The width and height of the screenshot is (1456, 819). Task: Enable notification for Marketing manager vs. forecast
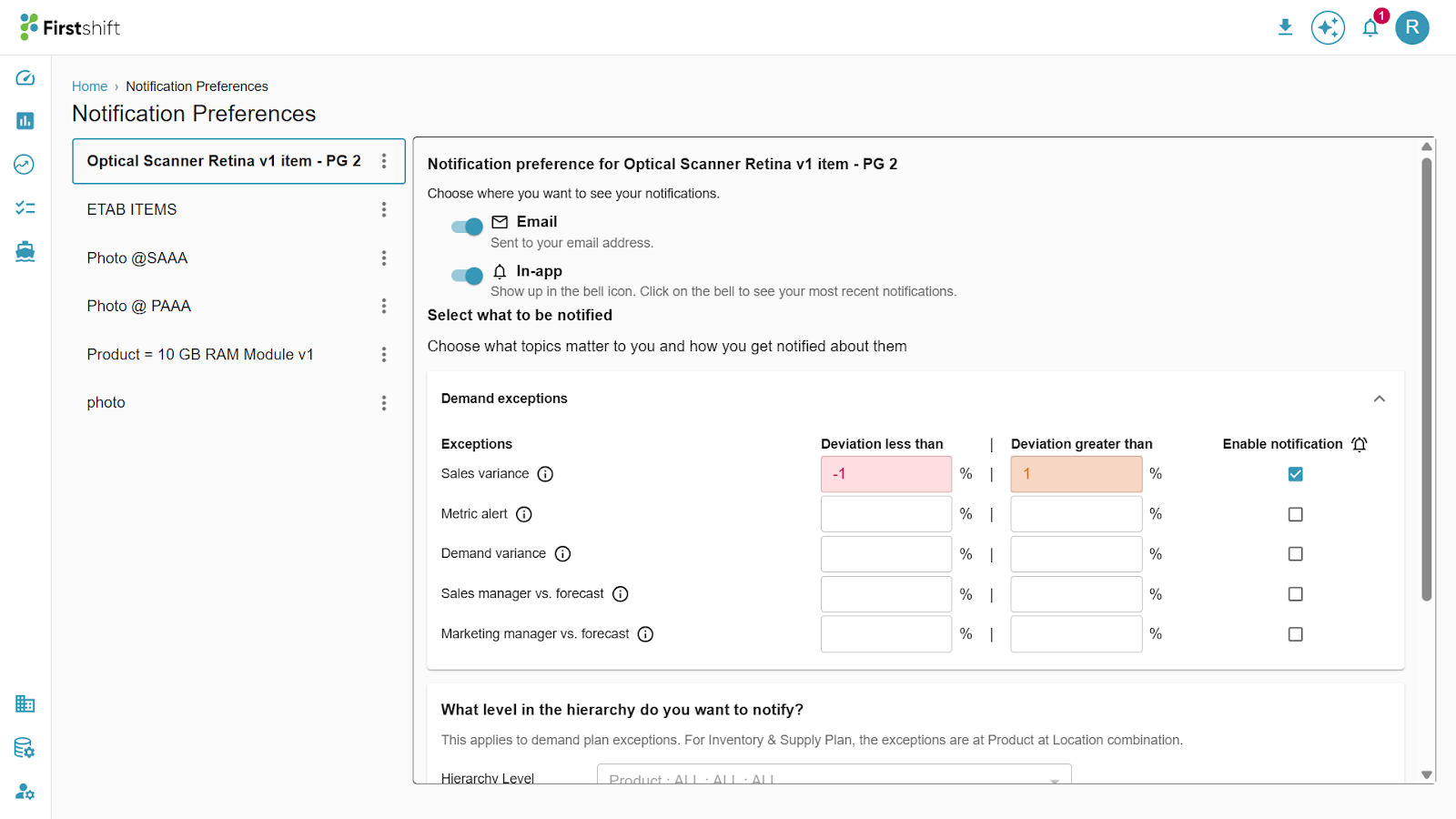[1296, 634]
